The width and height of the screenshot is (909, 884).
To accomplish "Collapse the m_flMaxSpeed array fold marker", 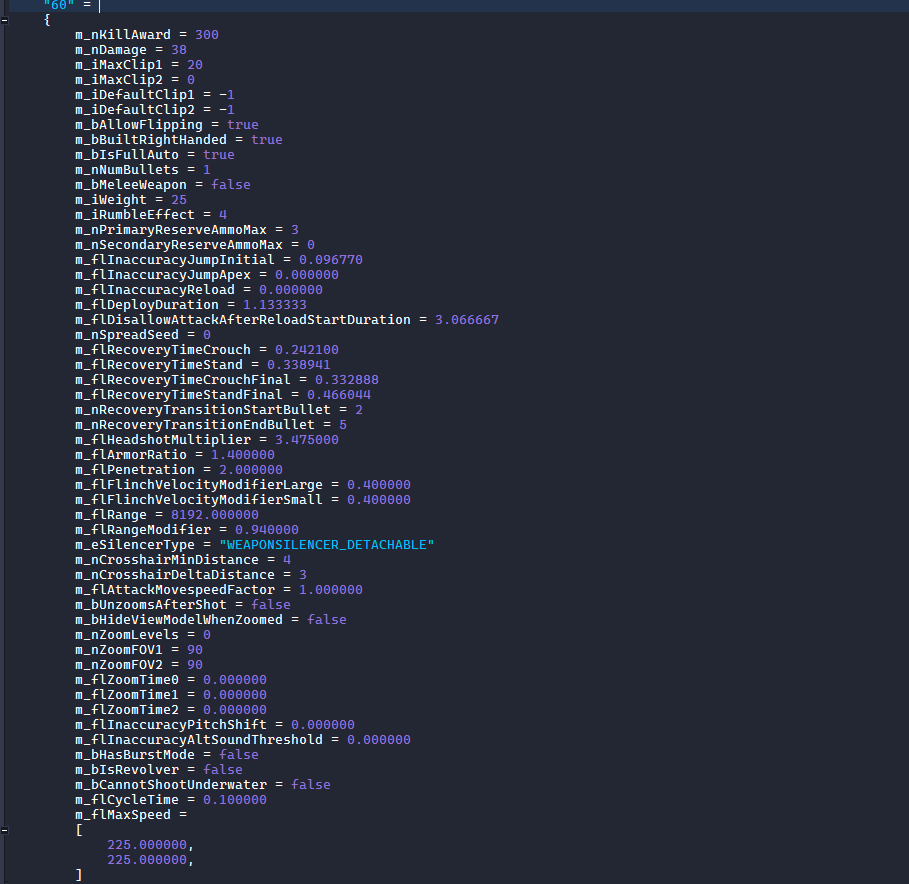I will (5, 830).
